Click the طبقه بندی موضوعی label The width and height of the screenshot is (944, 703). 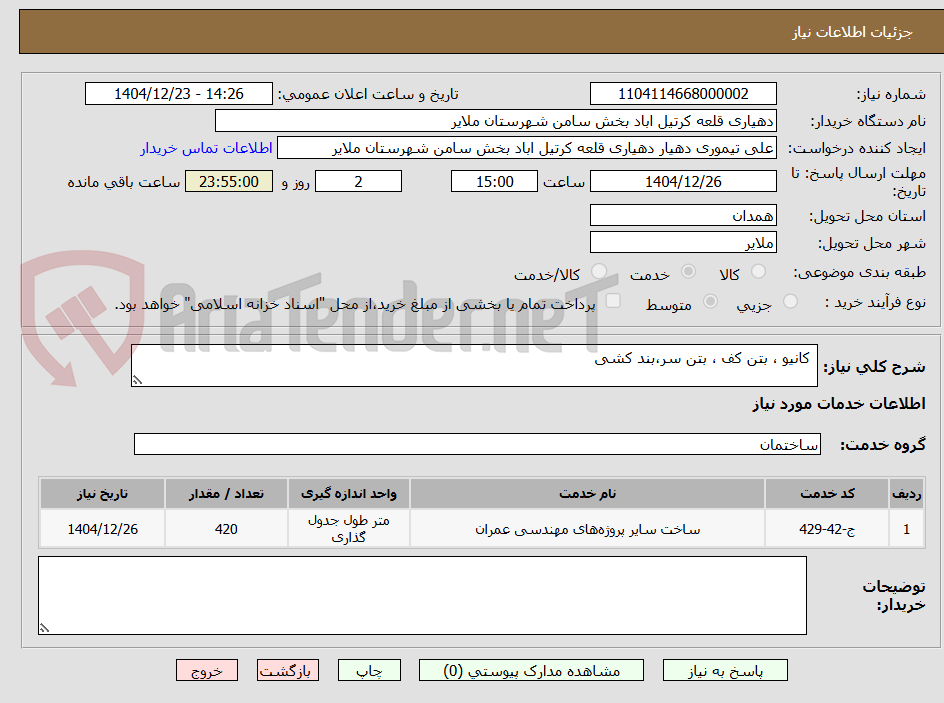859,273
